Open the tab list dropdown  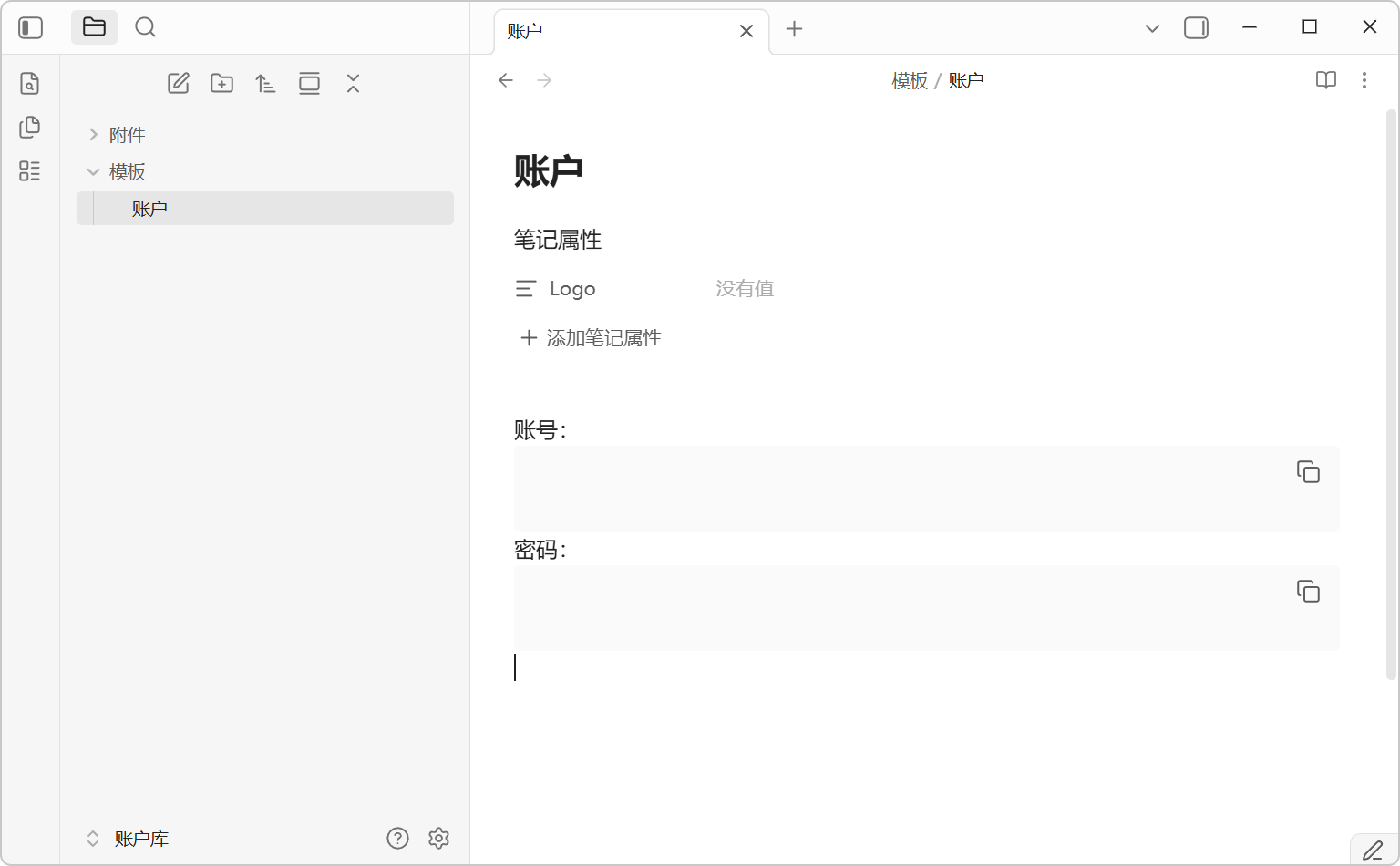1152,29
